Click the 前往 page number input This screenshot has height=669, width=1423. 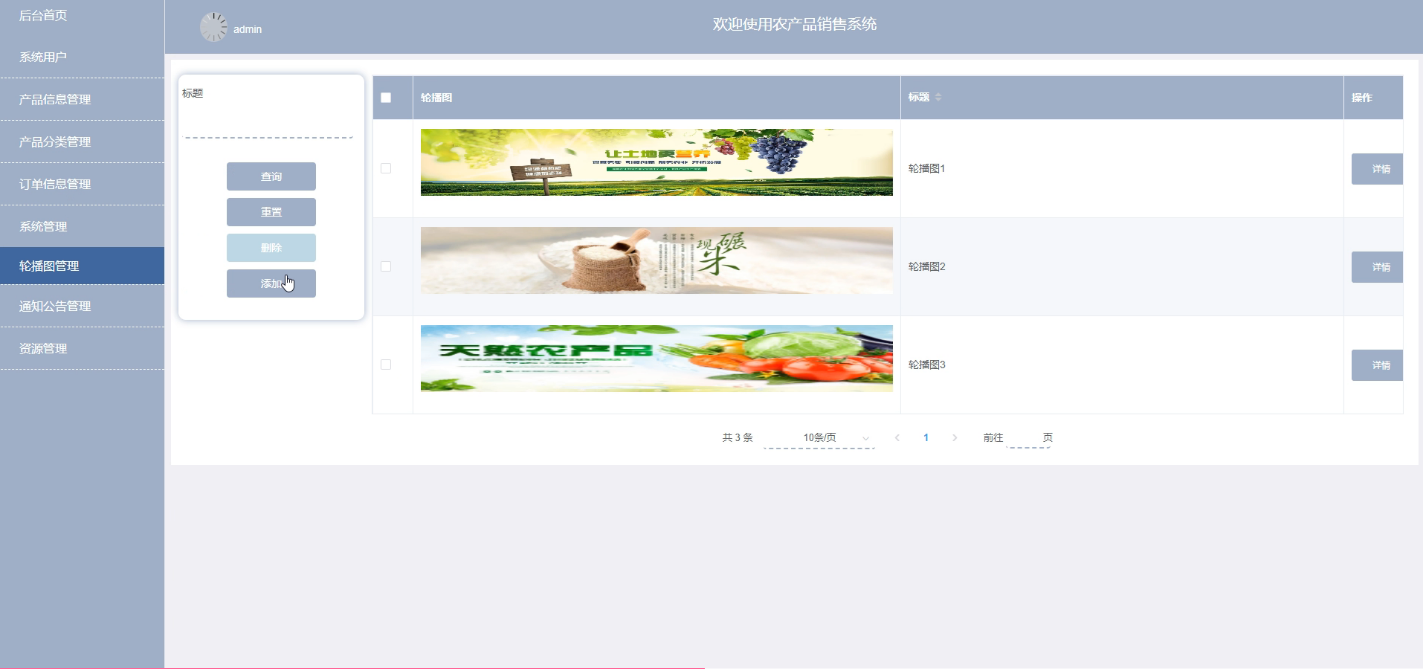[1027, 438]
